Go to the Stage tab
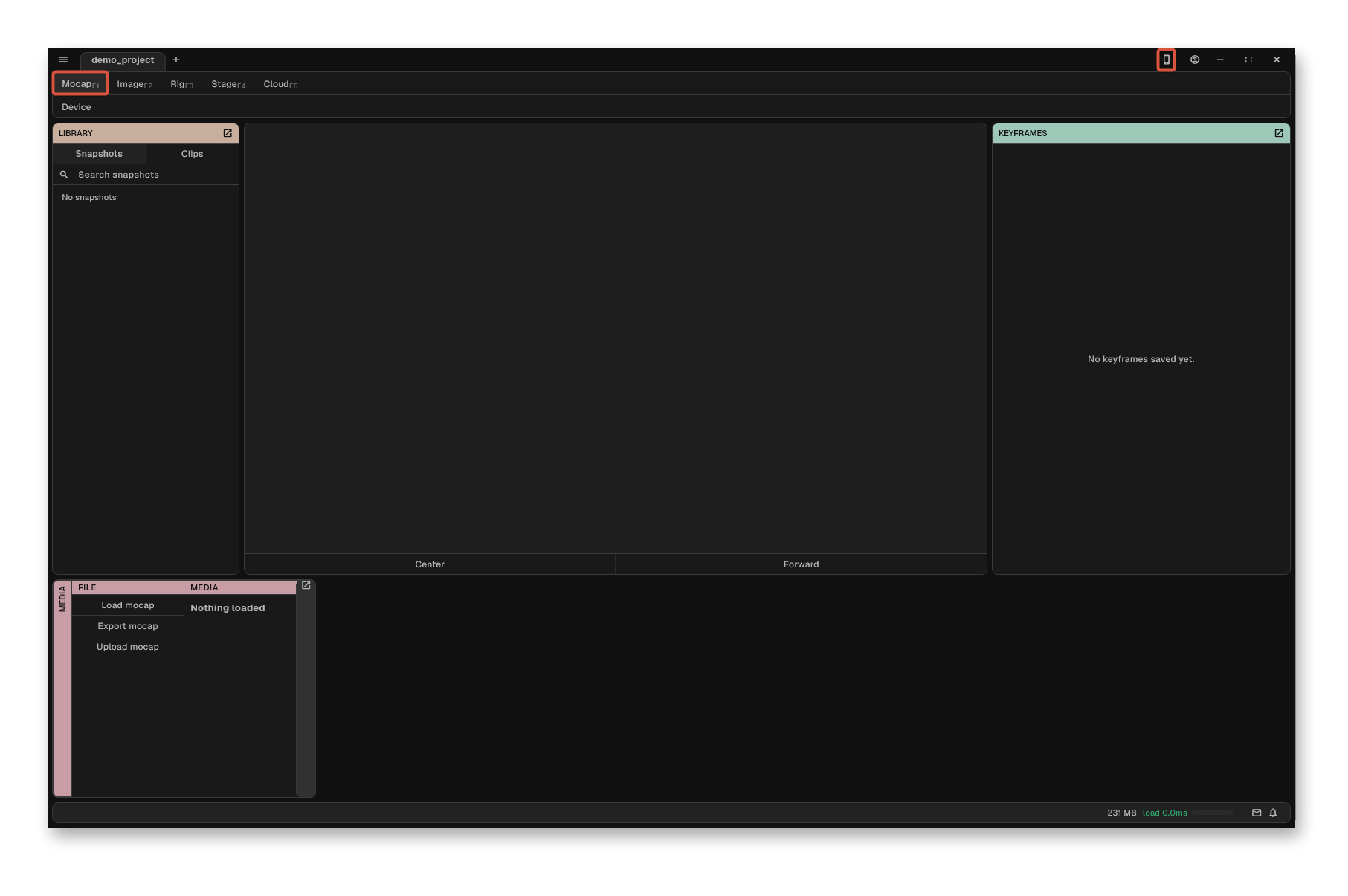 [x=228, y=84]
